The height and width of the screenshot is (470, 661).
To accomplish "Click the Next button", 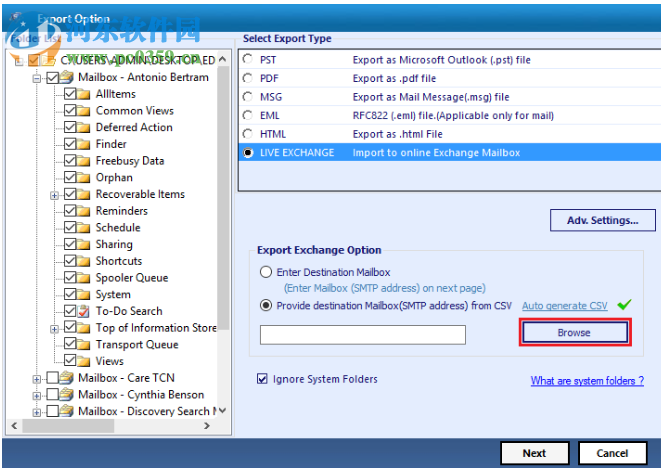I will [535, 453].
